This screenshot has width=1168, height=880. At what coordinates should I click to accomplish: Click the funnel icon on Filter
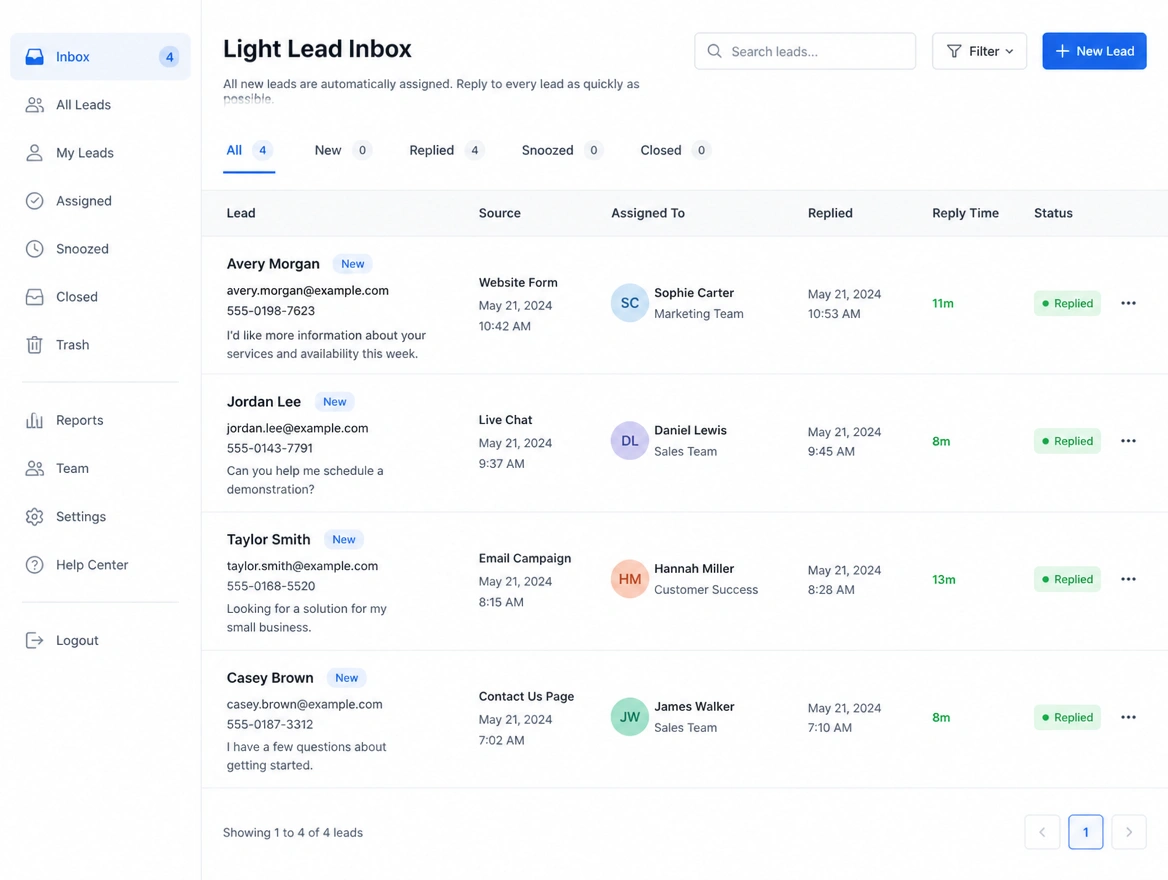(953, 51)
